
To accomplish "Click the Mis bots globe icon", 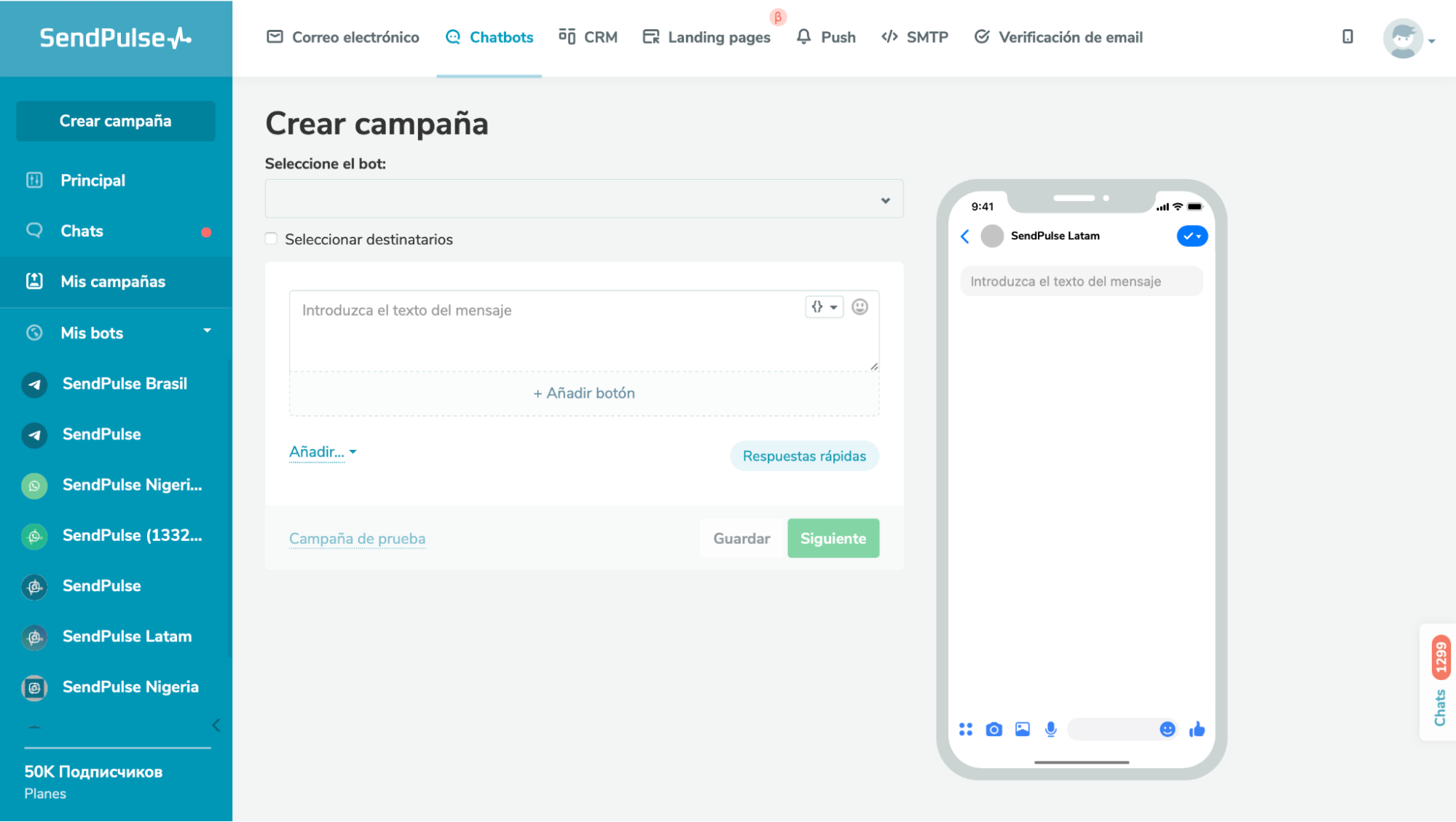I will point(34,333).
